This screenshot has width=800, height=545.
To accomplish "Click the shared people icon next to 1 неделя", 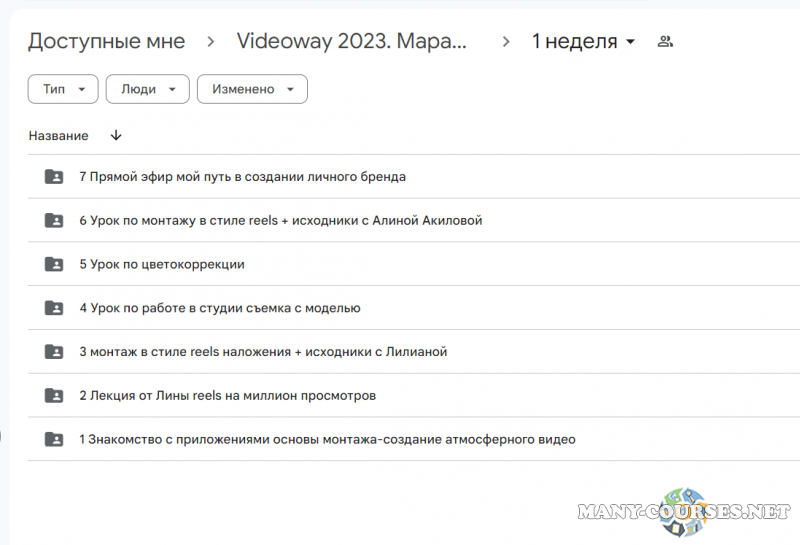I will 665,42.
